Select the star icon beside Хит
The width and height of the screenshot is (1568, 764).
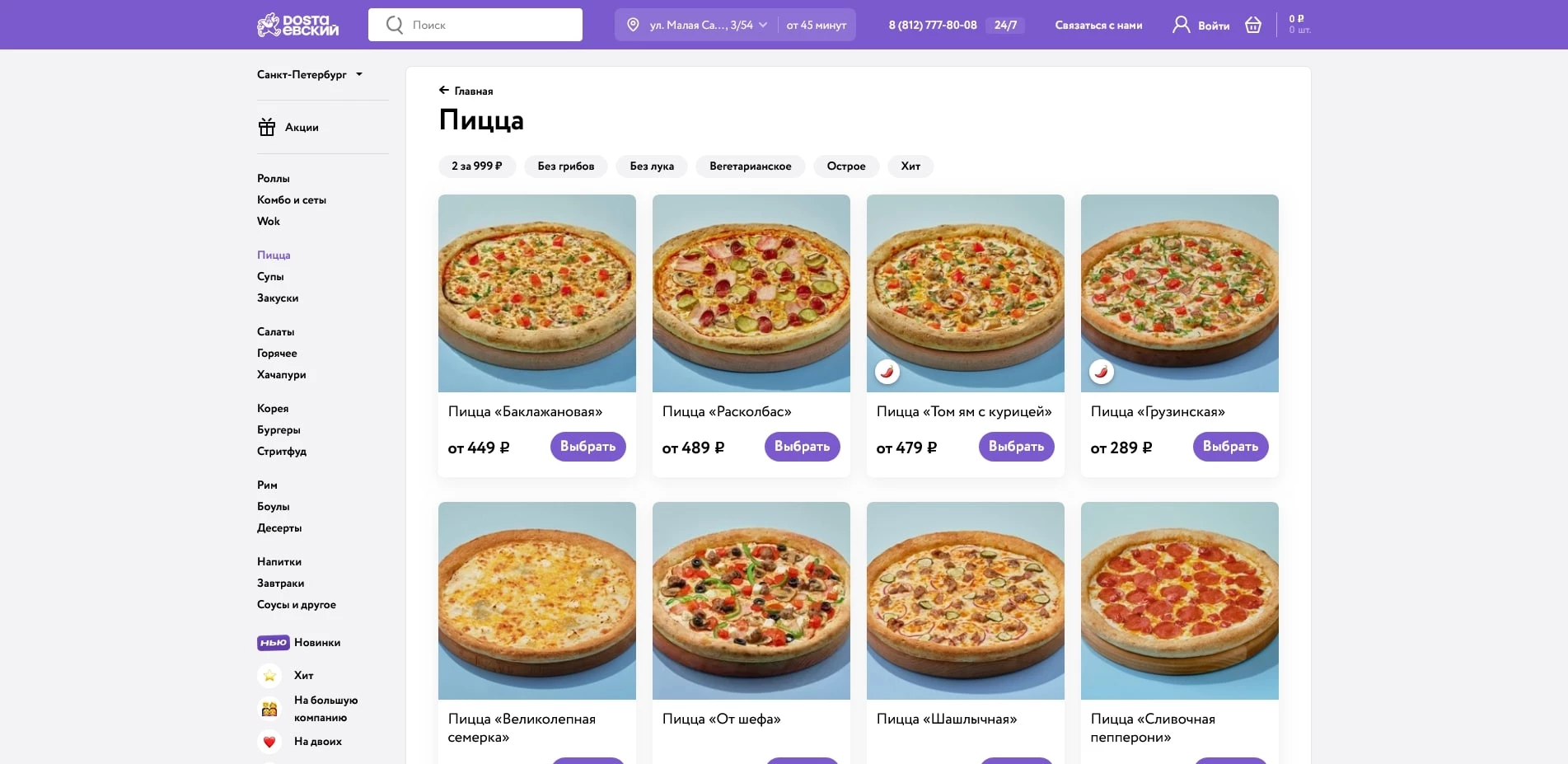click(x=269, y=675)
